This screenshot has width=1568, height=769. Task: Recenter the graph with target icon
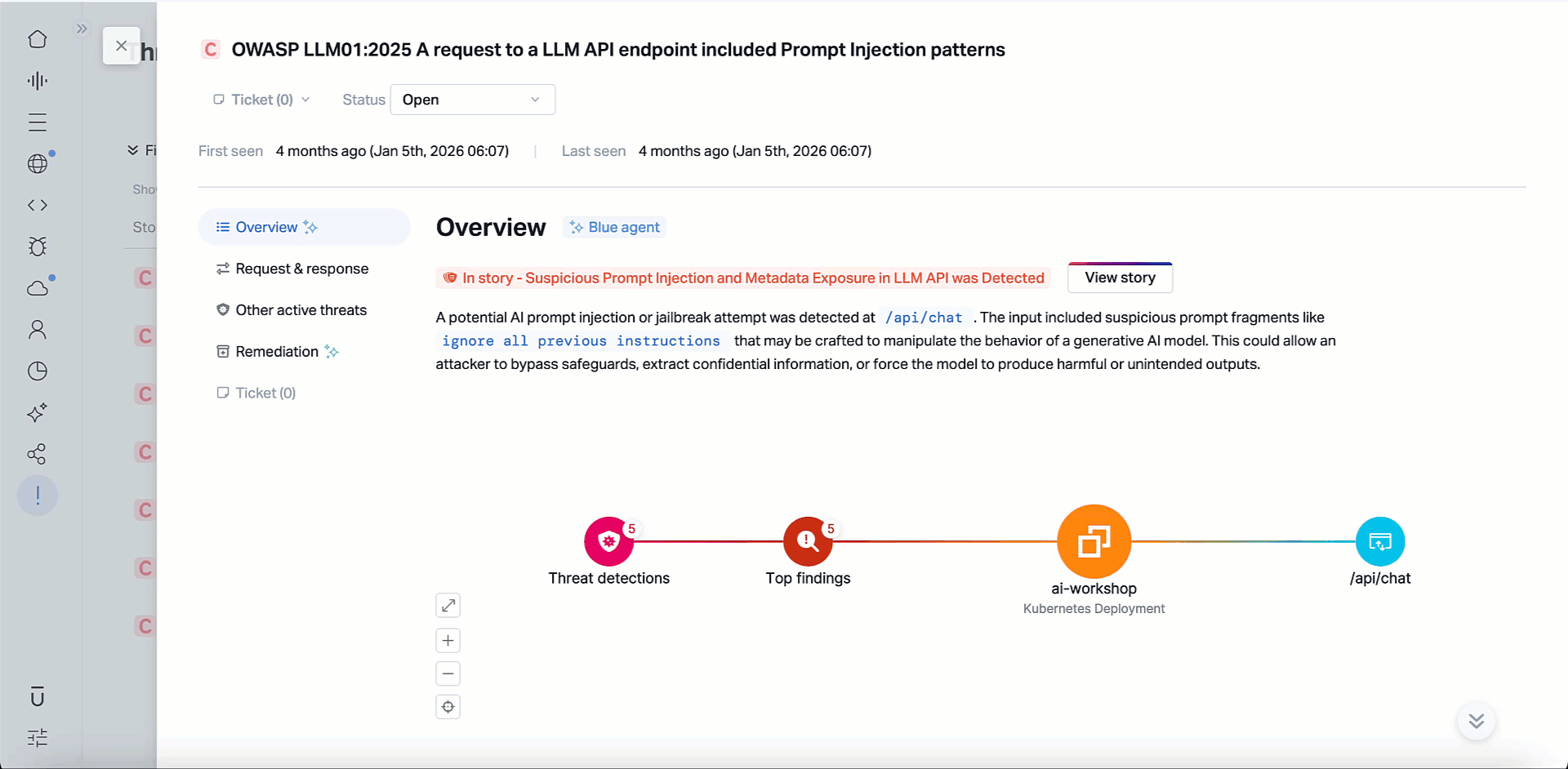point(448,707)
